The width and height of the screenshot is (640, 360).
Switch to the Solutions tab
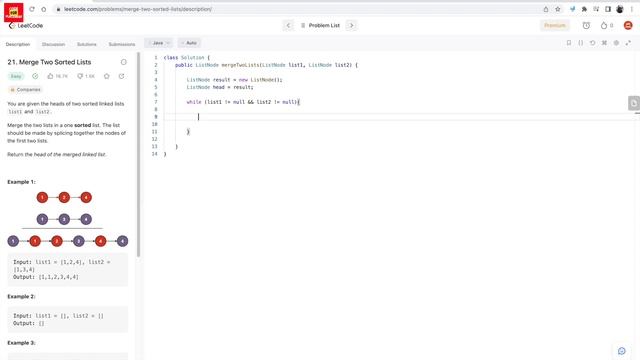coord(87,44)
